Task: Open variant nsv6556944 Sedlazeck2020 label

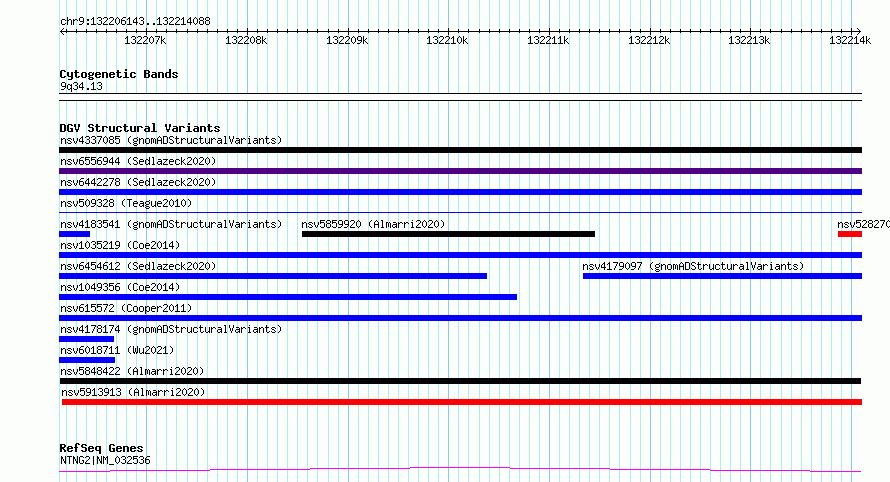Action: click(138, 161)
